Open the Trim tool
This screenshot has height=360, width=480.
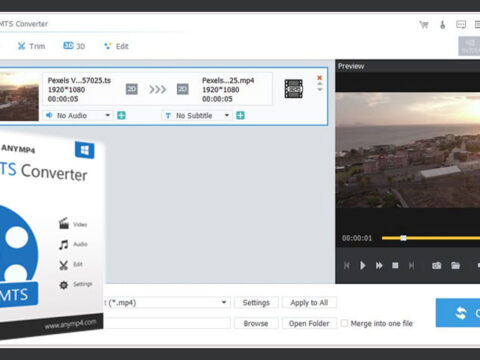[31, 46]
